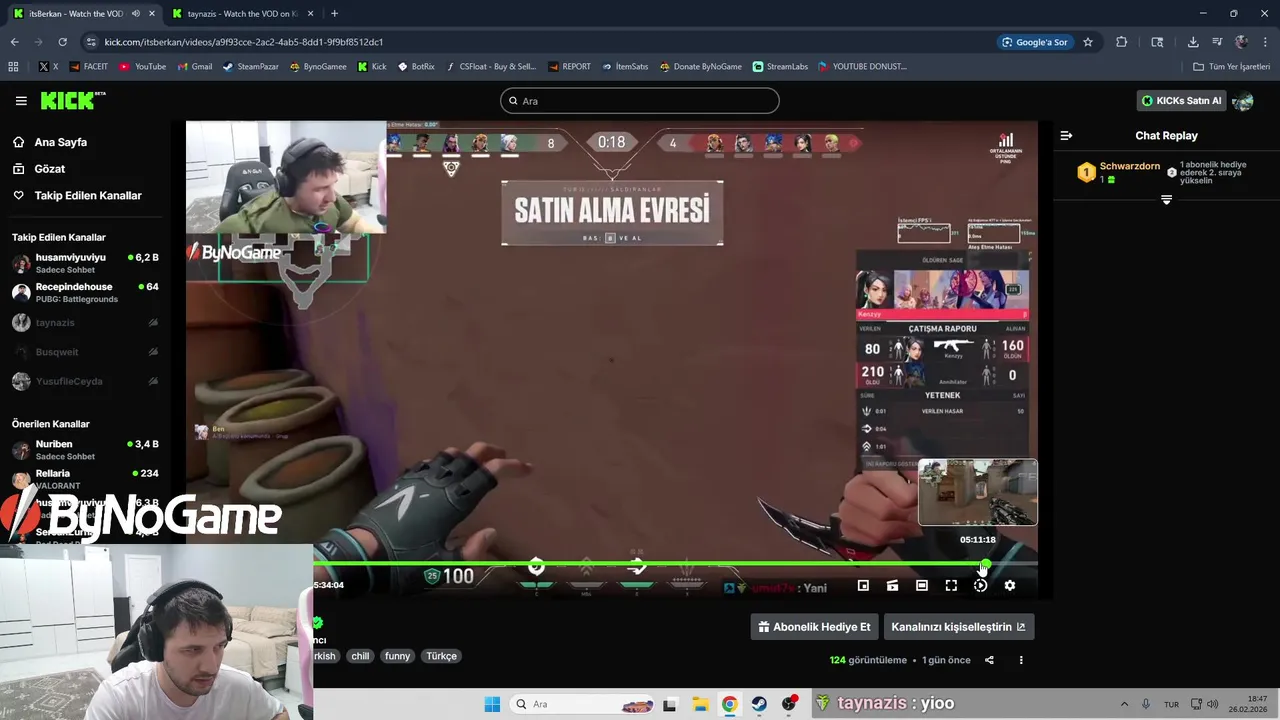Image resolution: width=1280 pixels, height=720 pixels.
Task: View site information icon in address bar
Action: point(91,42)
